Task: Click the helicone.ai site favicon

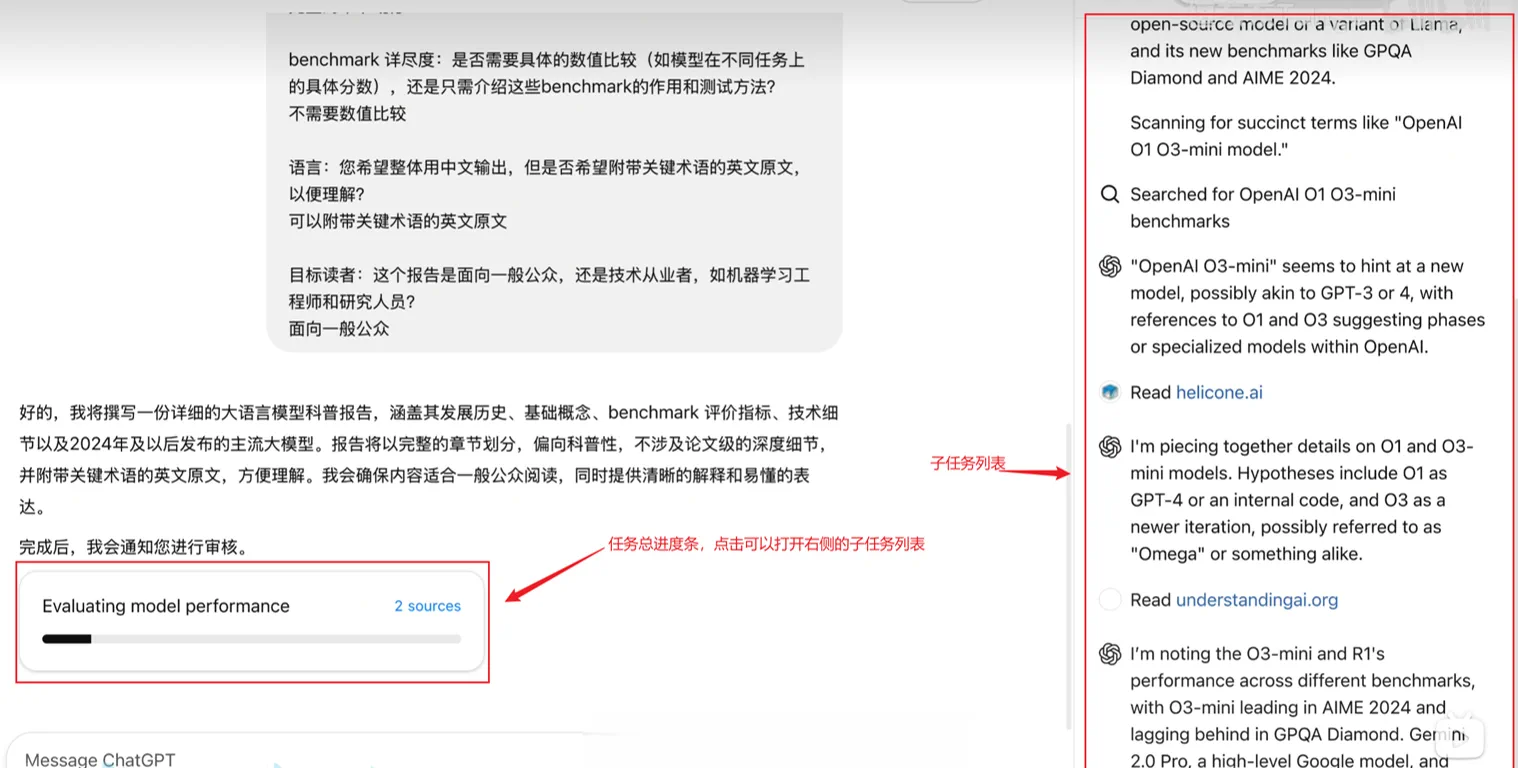Action: click(x=1109, y=392)
